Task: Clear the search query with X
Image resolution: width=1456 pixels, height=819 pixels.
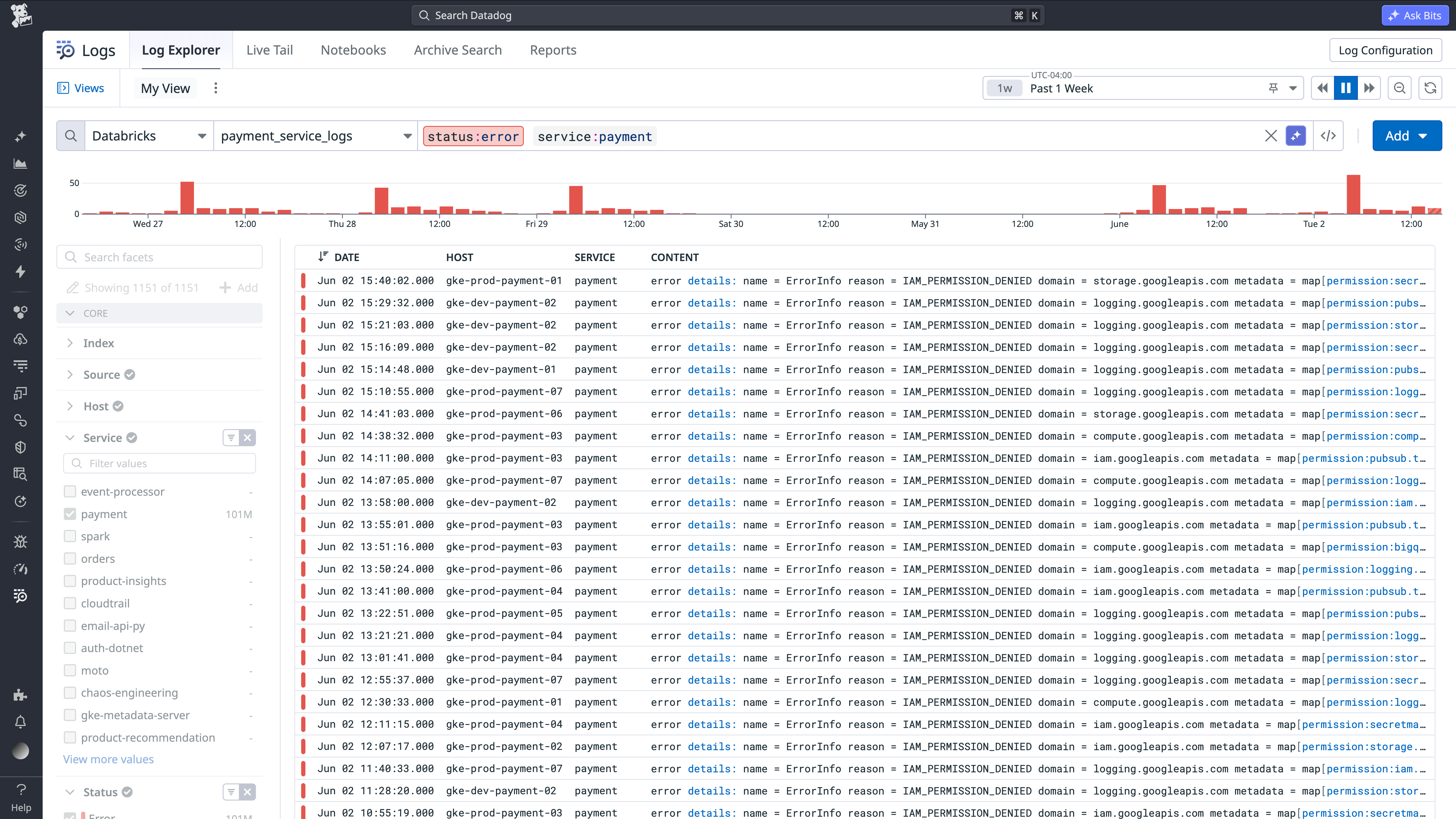Action: [x=1271, y=136]
